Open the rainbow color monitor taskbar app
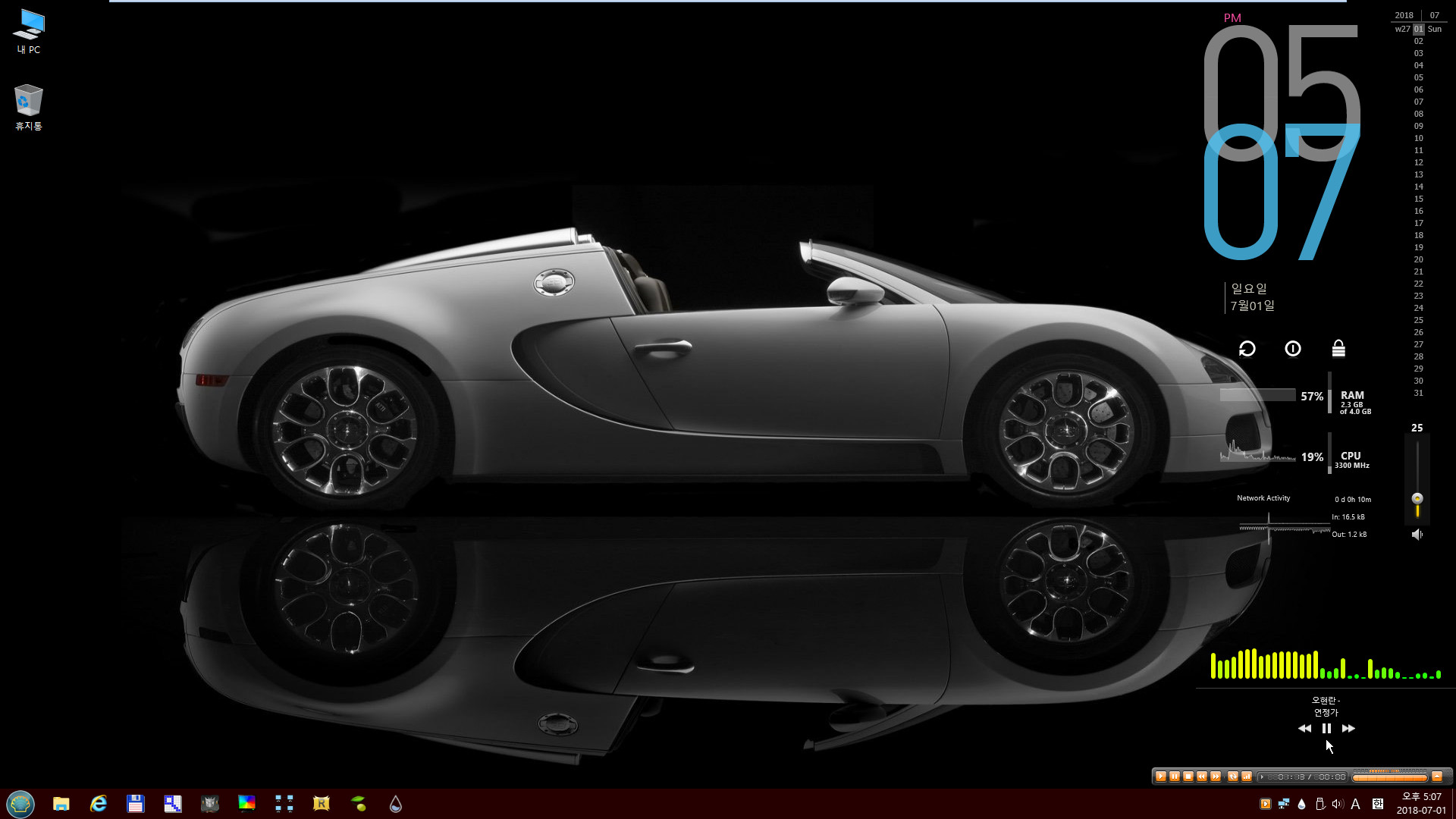Image resolution: width=1456 pixels, height=819 pixels. pyautogui.click(x=247, y=804)
